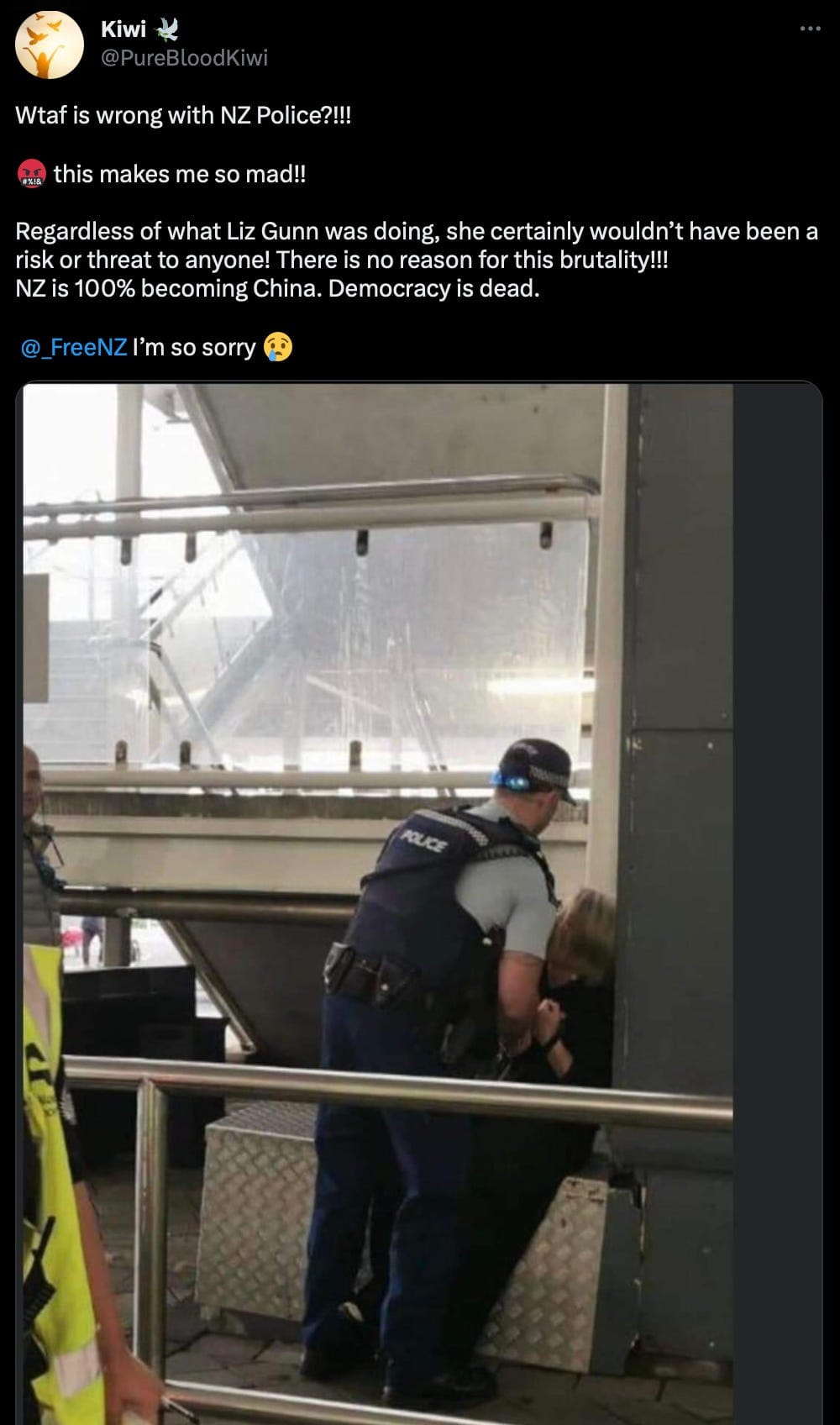Click the POLICE label on the officer's vest
The height and width of the screenshot is (1425, 840).
[x=425, y=839]
